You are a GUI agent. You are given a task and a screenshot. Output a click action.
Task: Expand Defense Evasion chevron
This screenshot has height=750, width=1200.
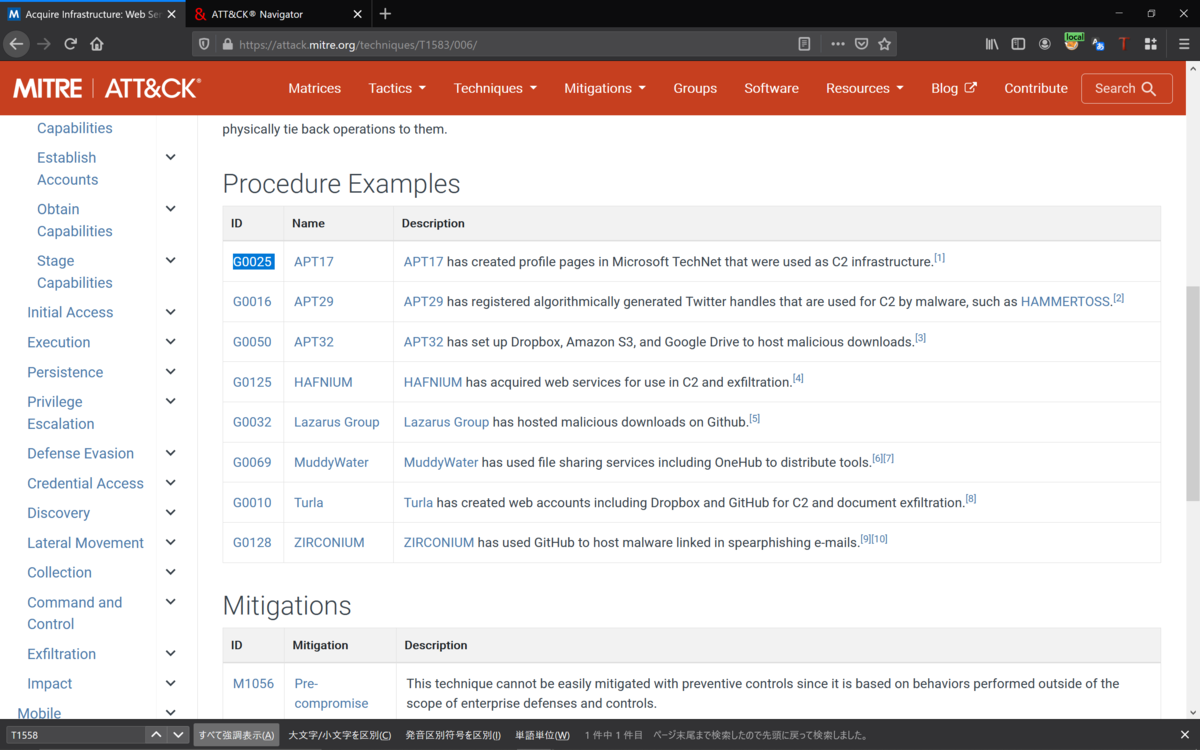pos(171,453)
